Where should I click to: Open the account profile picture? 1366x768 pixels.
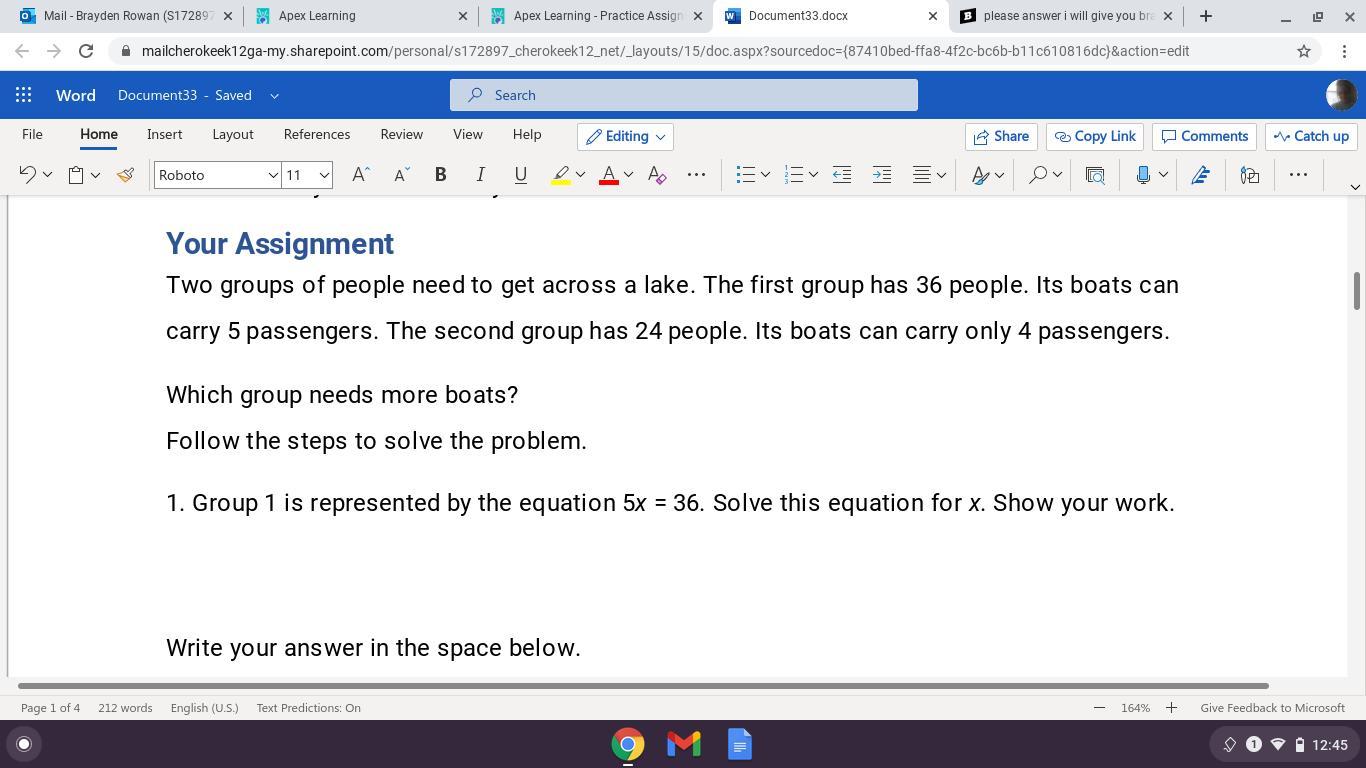tap(1341, 95)
